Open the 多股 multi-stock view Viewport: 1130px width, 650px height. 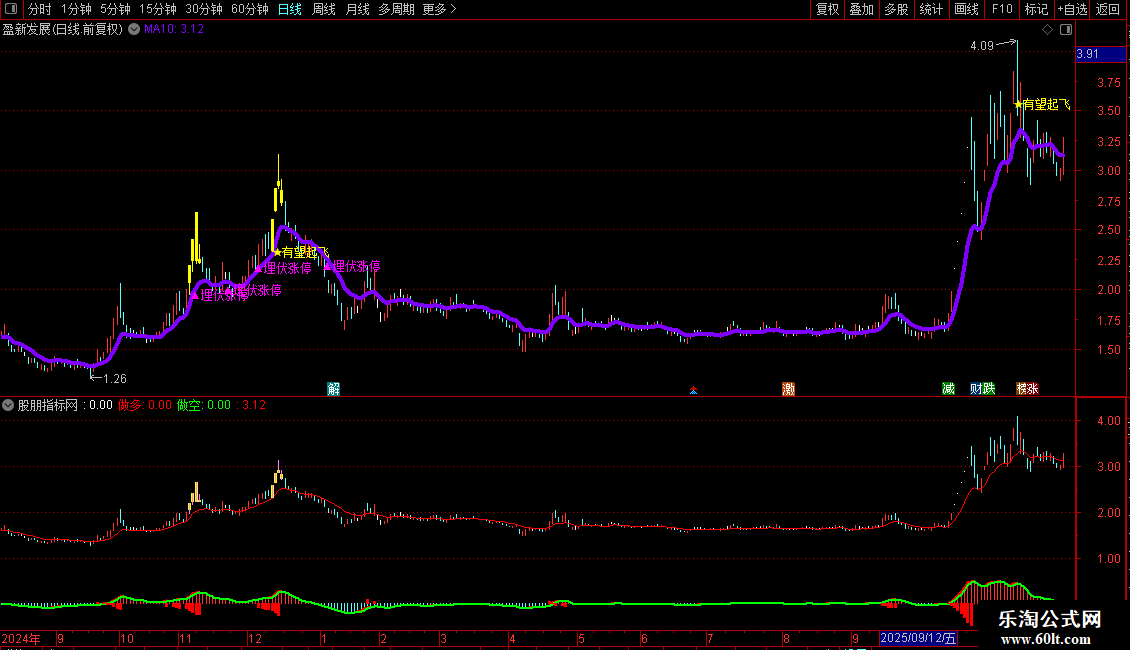coord(896,9)
